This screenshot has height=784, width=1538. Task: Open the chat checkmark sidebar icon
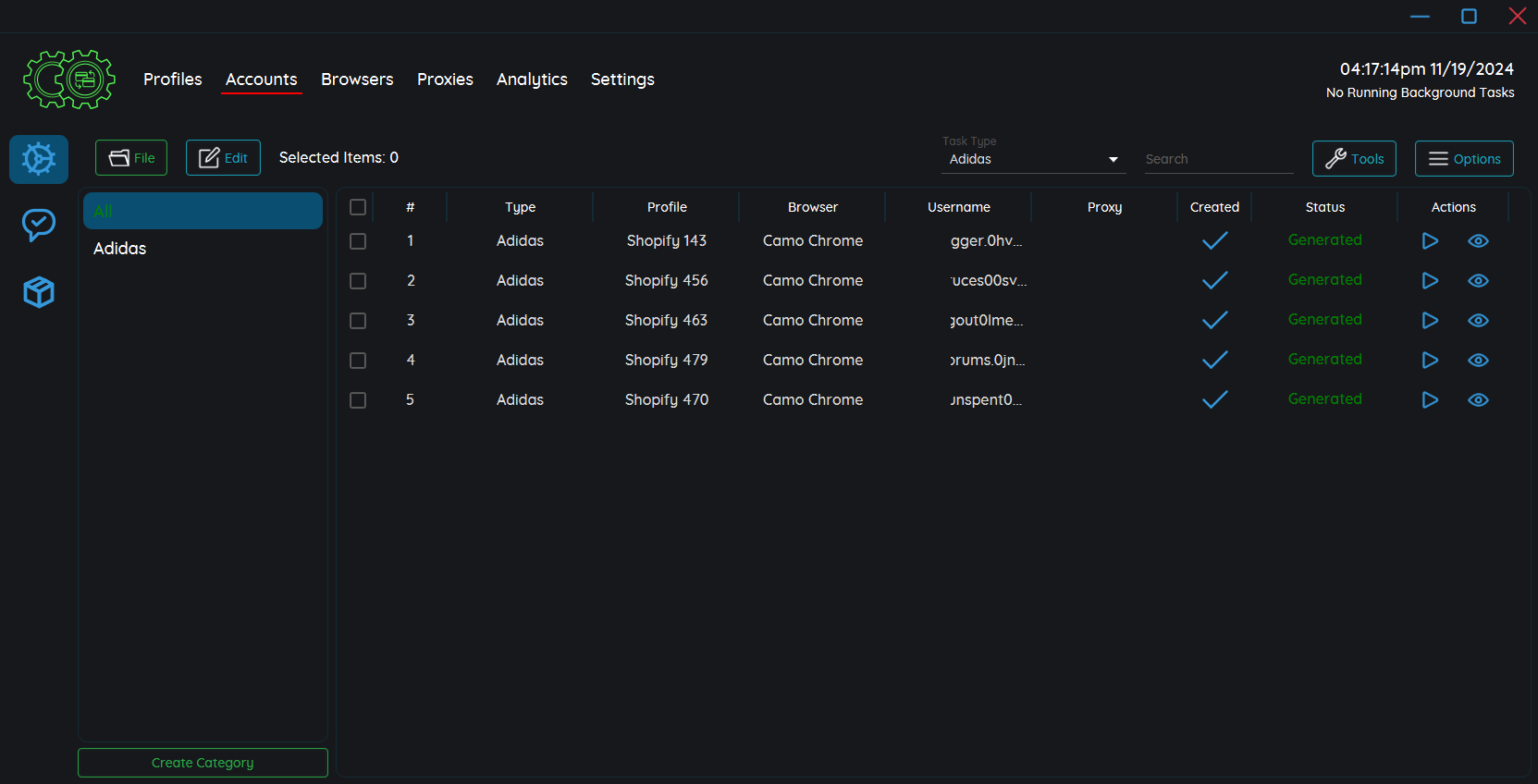pyautogui.click(x=39, y=225)
